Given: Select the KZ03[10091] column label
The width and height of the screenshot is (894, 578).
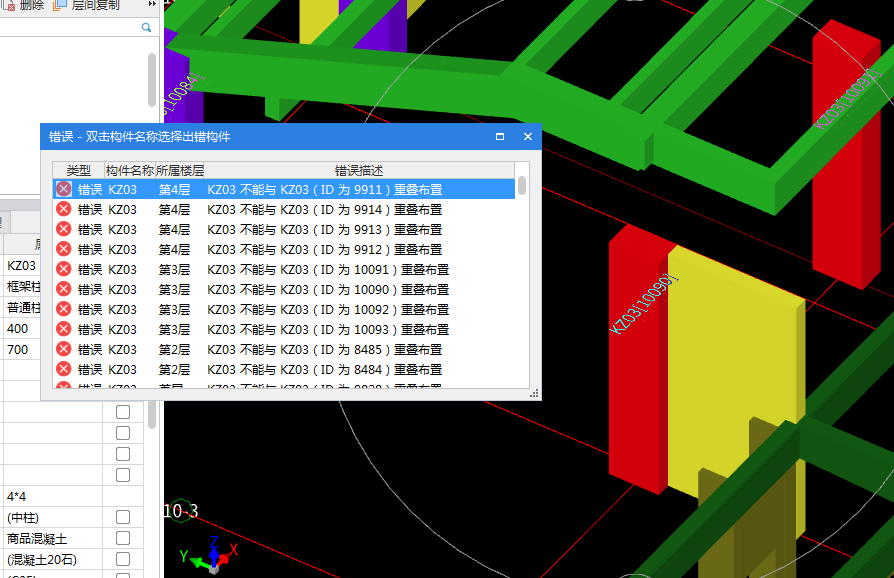Looking at the screenshot, I should pos(848,99).
